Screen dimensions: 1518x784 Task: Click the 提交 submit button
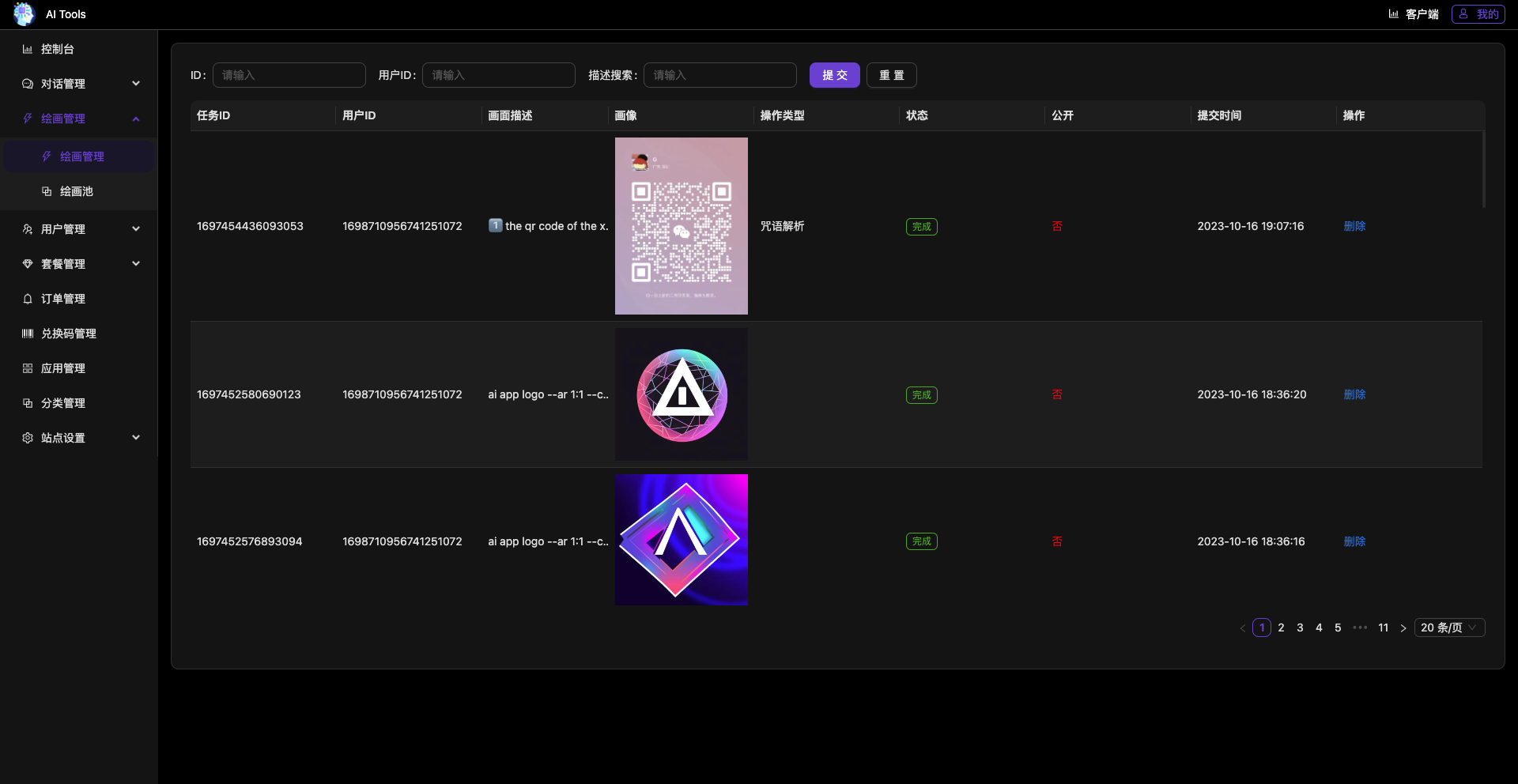pyautogui.click(x=834, y=75)
